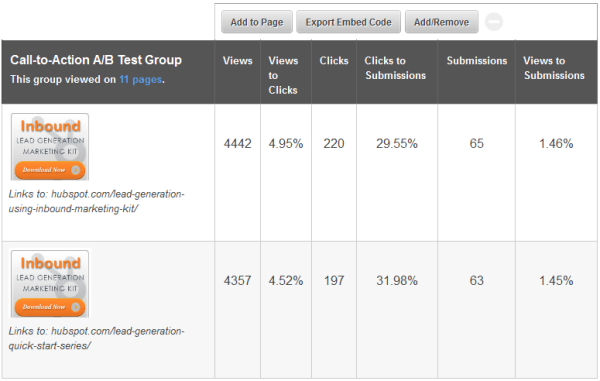
Task: Select the Views column header
Action: click(x=238, y=61)
